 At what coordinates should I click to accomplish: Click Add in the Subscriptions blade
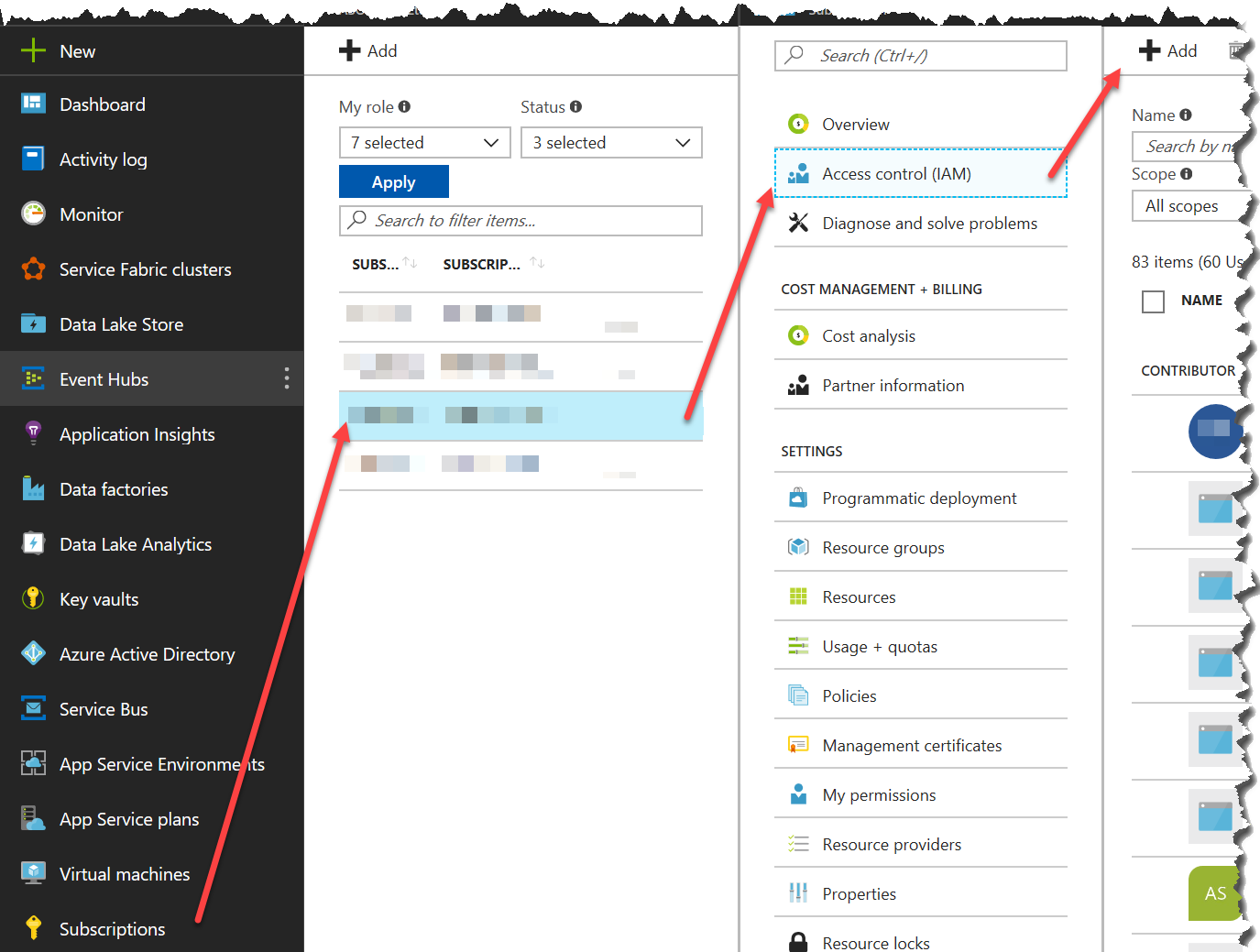(367, 50)
